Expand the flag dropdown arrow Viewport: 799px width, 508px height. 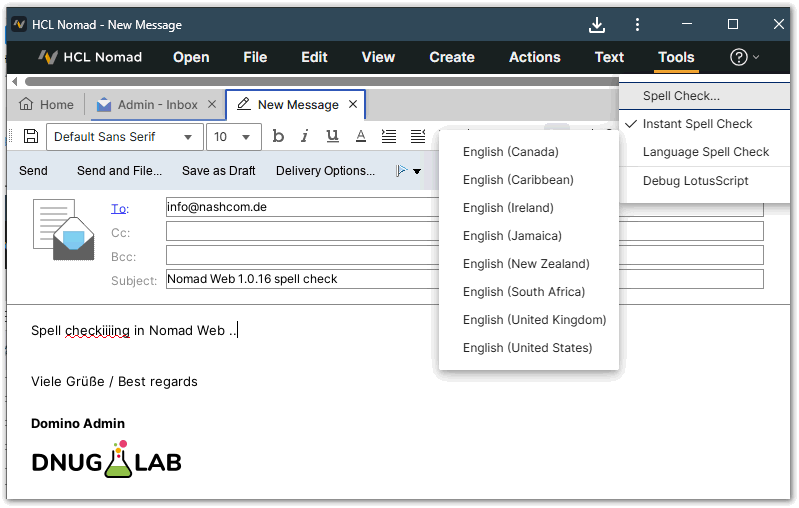click(417, 171)
